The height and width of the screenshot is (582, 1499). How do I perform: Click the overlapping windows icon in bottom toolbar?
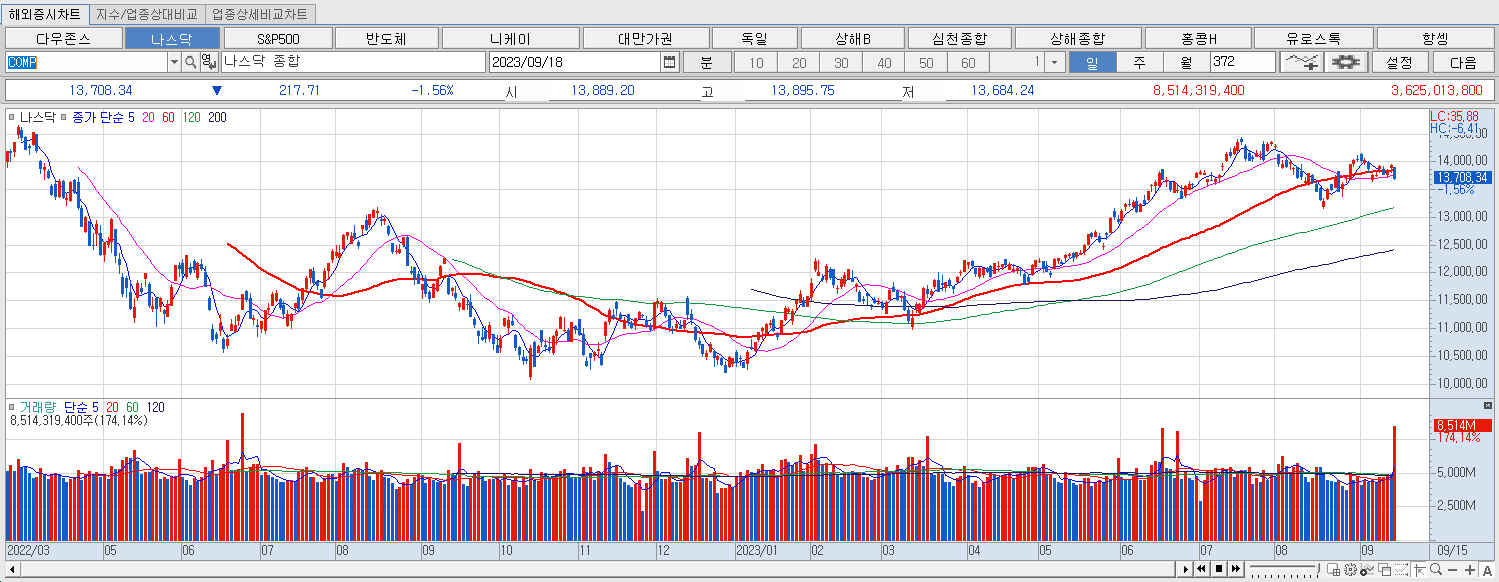pos(1384,570)
